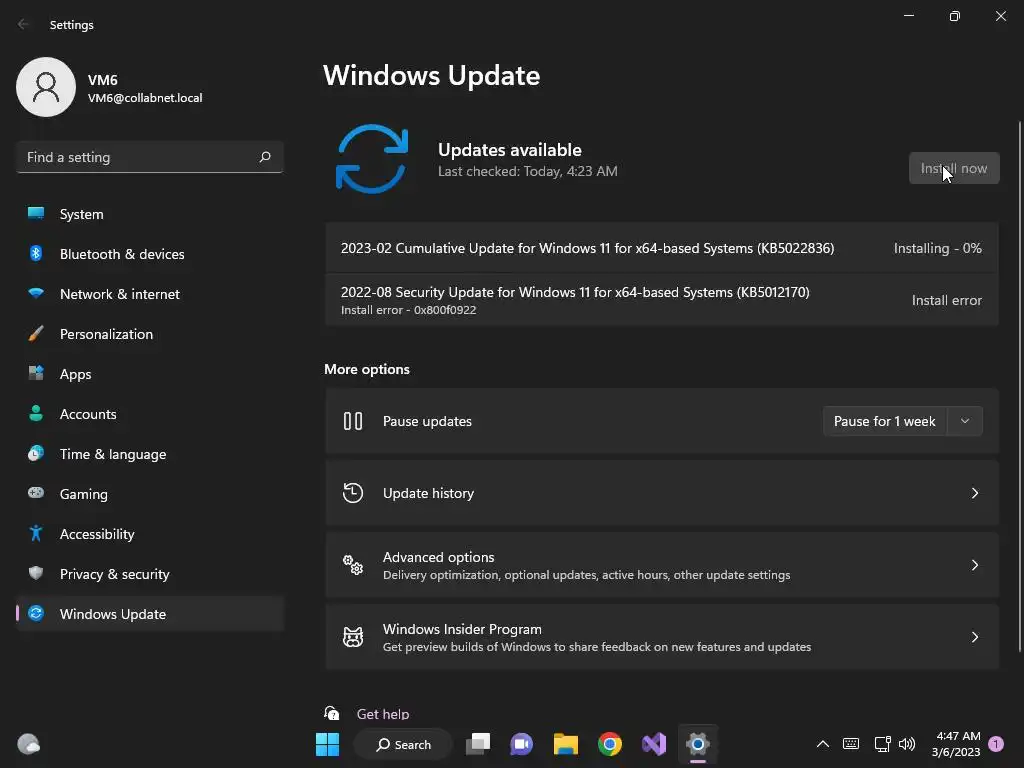1024x768 pixels.
Task: Click the touch keyboard tray icon
Action: tap(851, 744)
